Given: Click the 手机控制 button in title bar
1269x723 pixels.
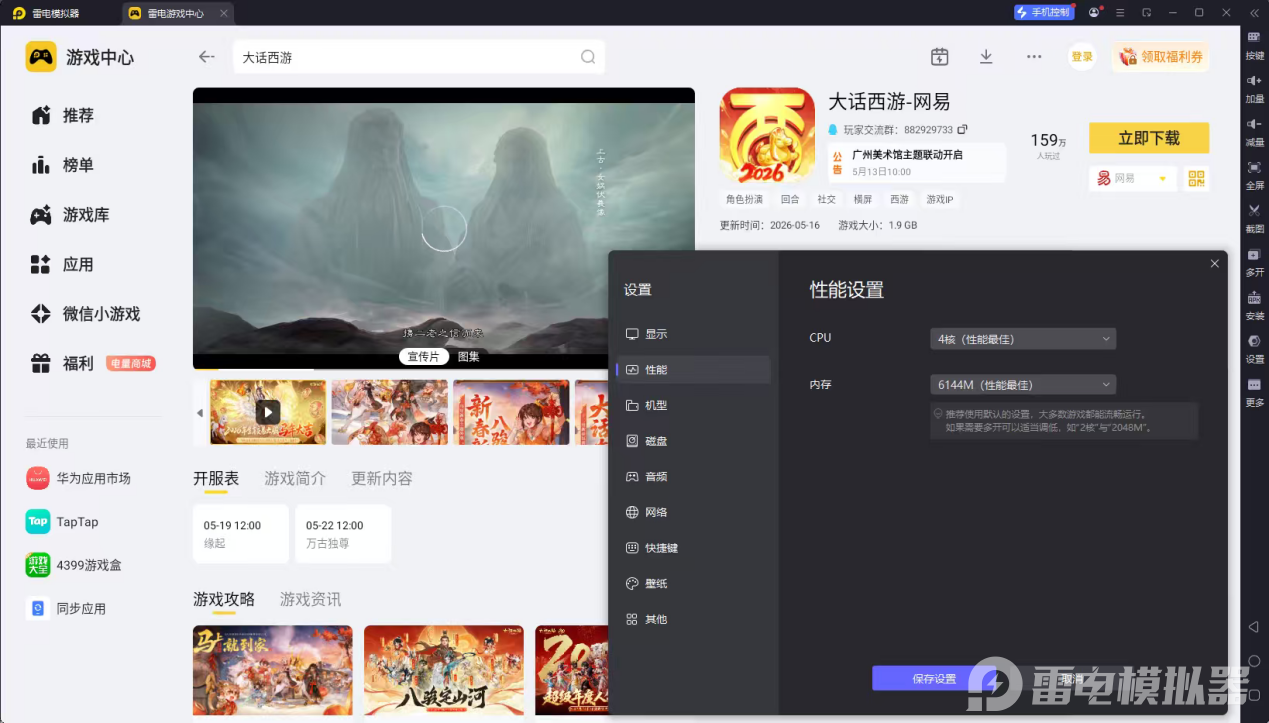Looking at the screenshot, I should [1044, 13].
